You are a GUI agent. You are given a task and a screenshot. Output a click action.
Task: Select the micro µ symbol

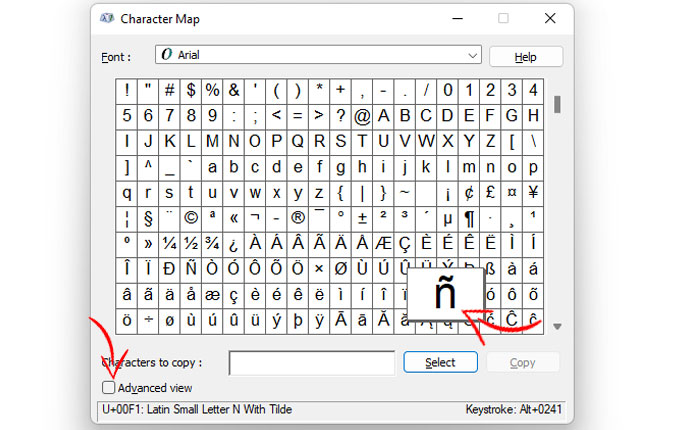447,219
